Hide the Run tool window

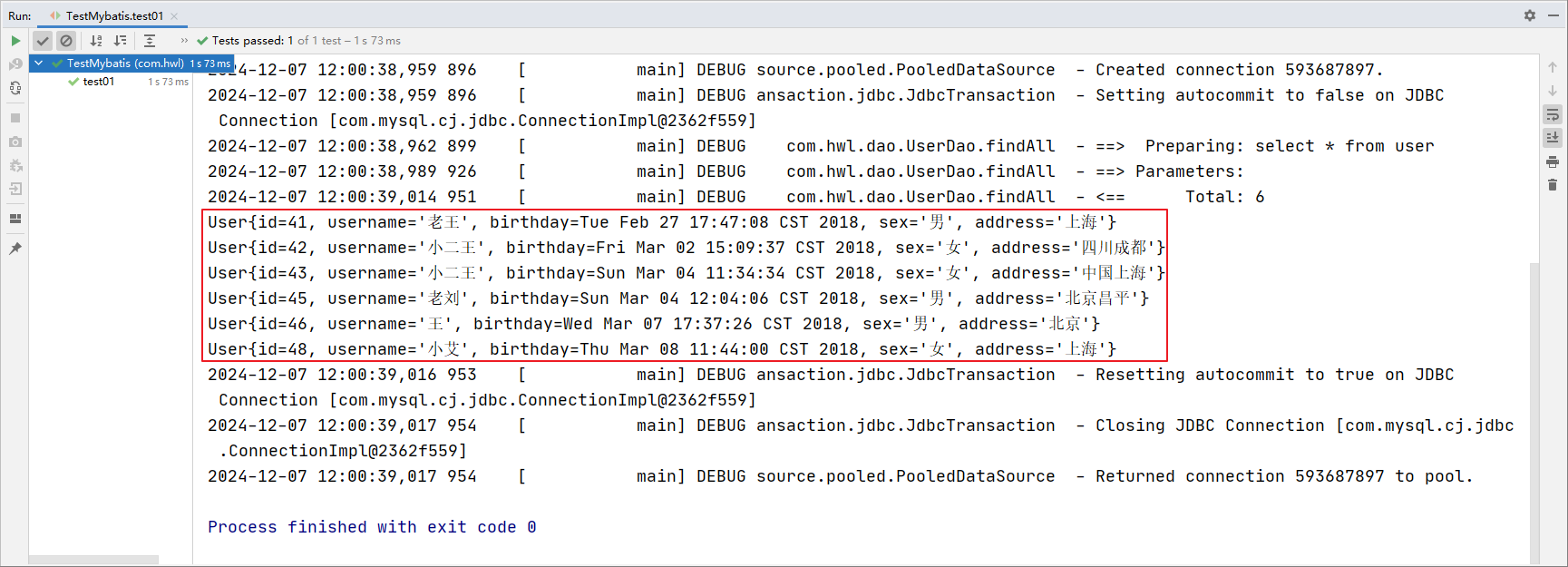pos(1553,15)
